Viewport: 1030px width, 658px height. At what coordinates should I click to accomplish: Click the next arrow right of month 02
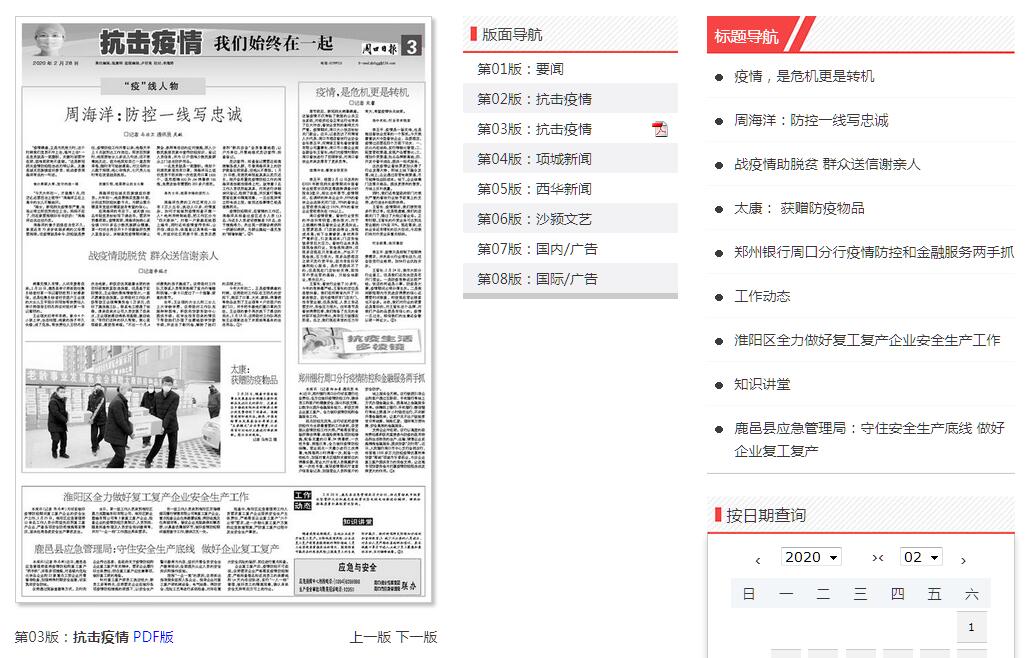tap(963, 559)
